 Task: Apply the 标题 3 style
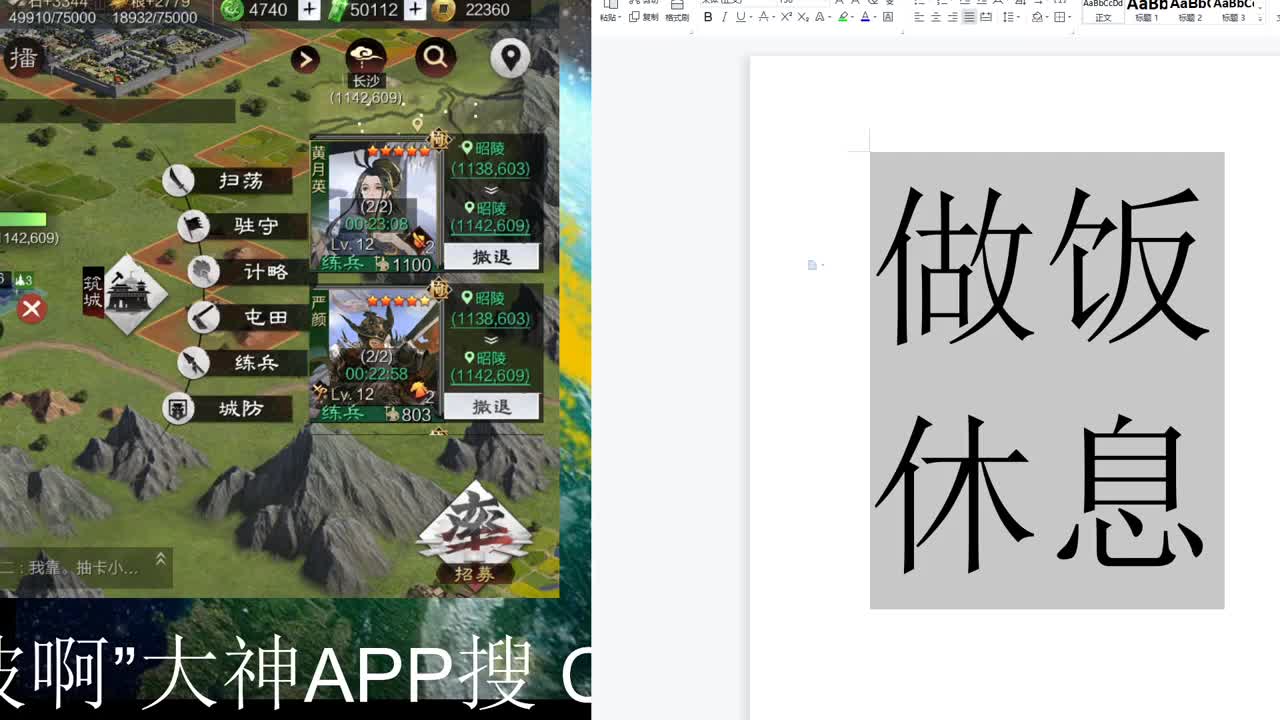(x=1232, y=12)
